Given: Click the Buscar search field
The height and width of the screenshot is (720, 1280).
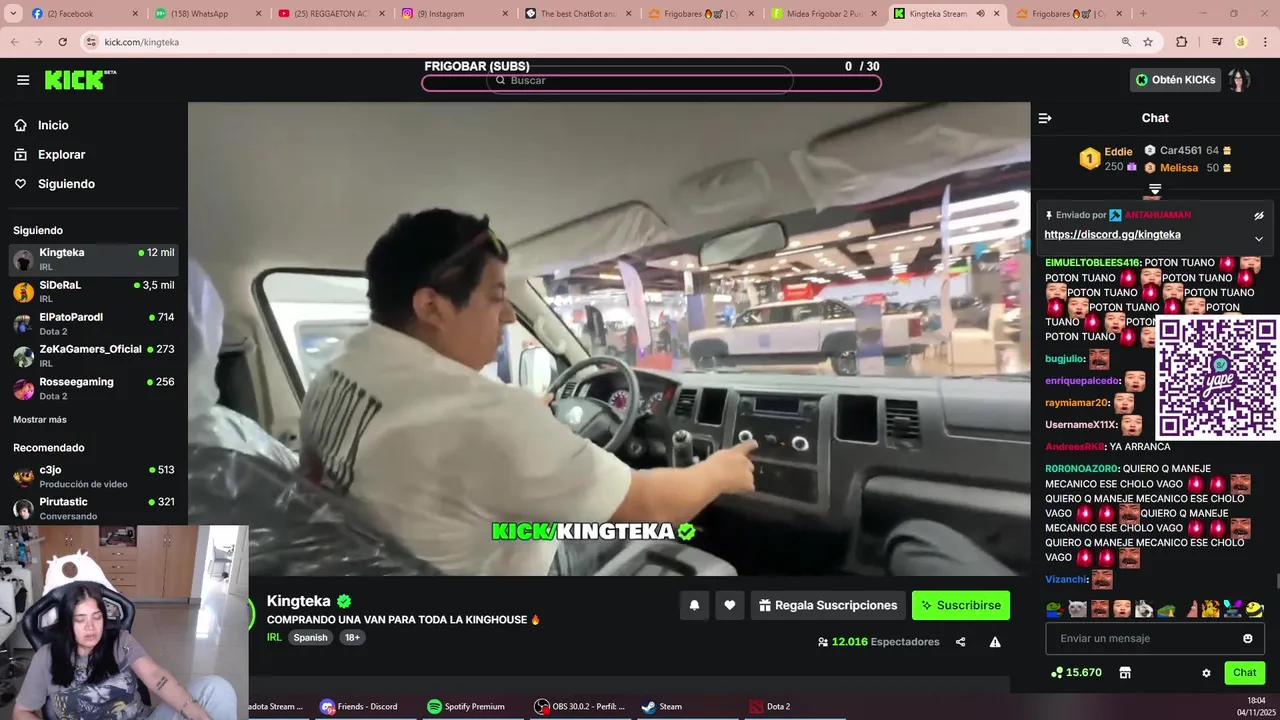Looking at the screenshot, I should [x=640, y=80].
